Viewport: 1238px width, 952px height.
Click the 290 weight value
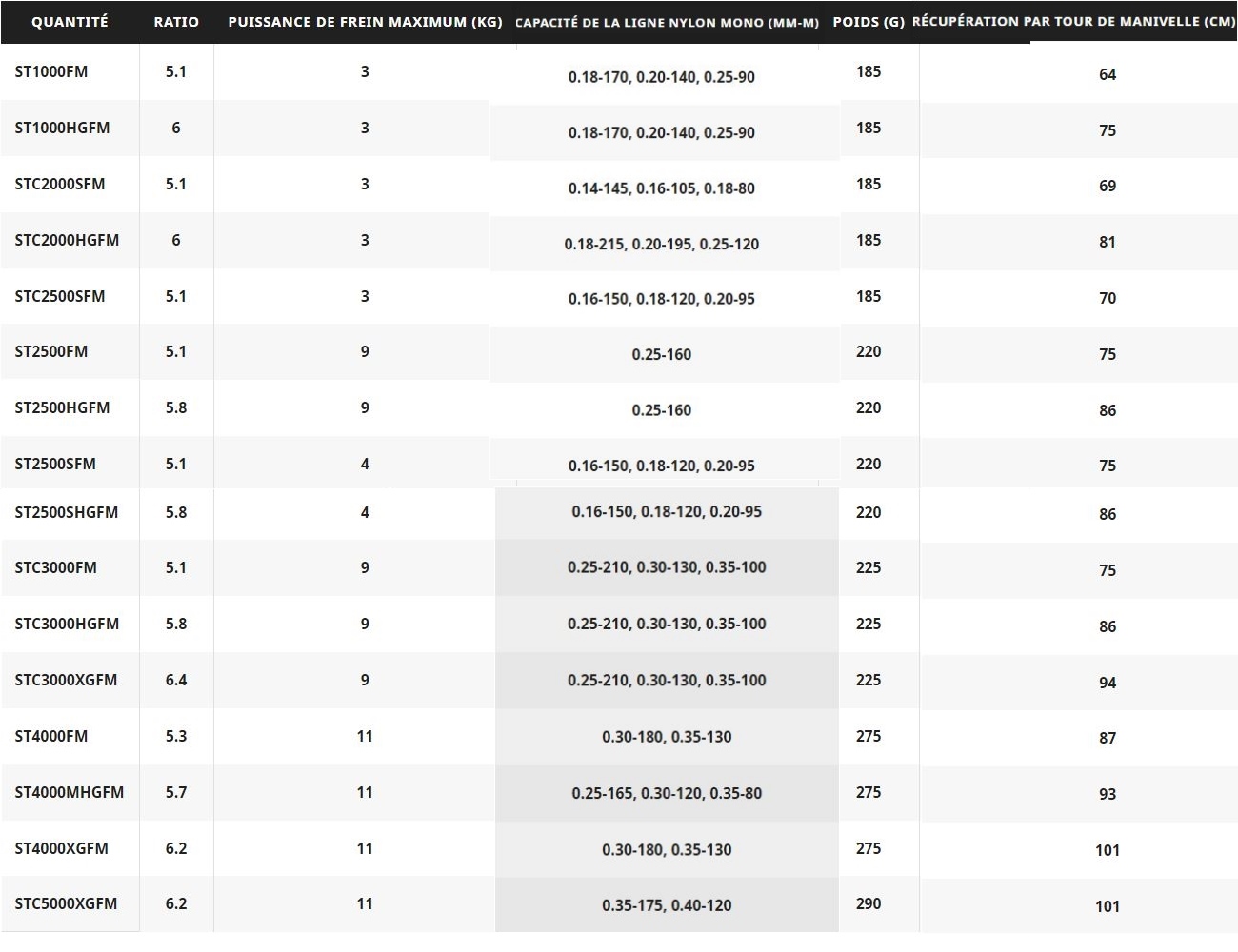click(869, 903)
